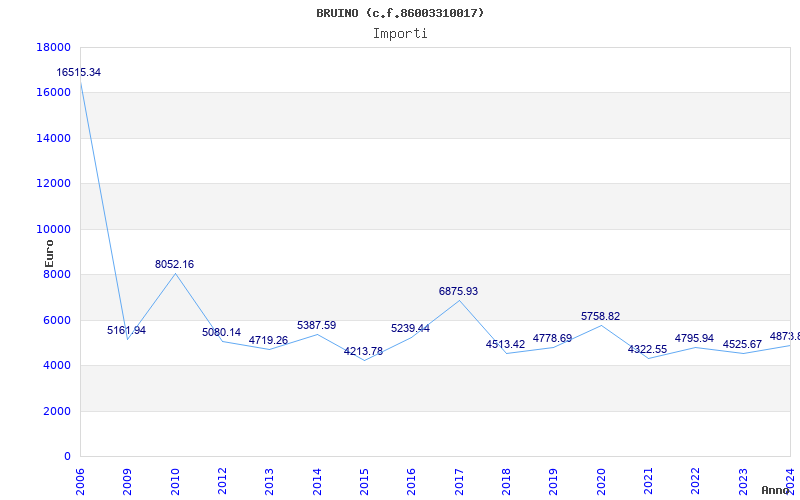Image resolution: width=800 pixels, height=500 pixels.
Task: Click y-axis tick 8000
Action: click(x=57, y=274)
